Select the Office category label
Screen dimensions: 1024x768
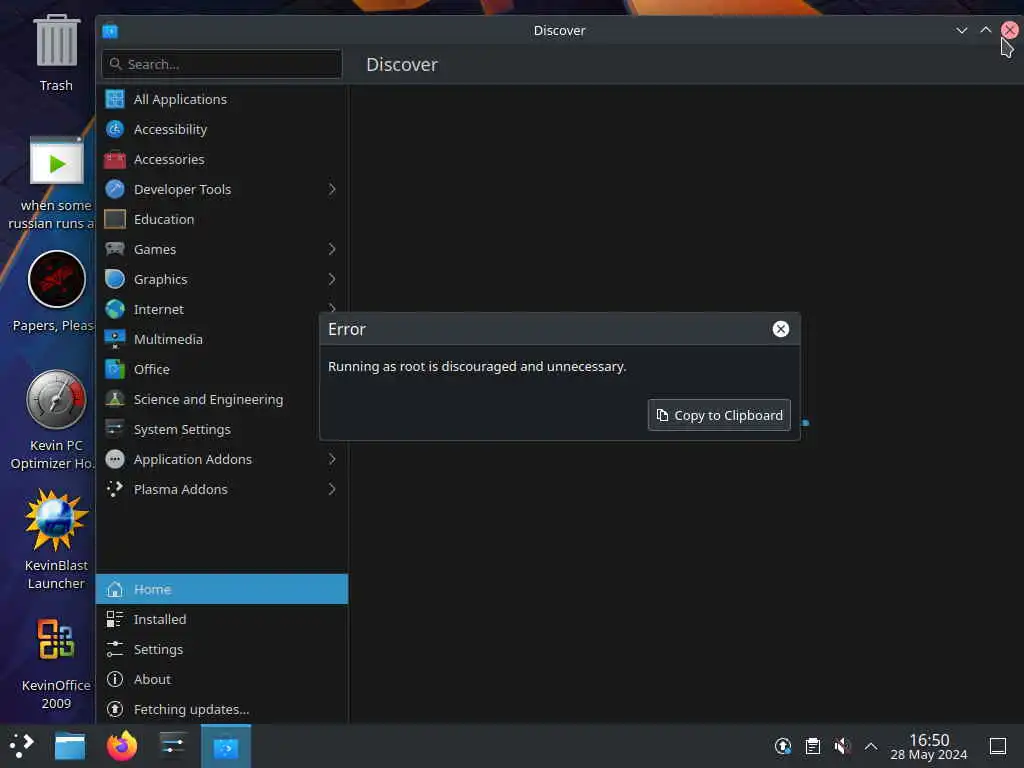coord(152,369)
